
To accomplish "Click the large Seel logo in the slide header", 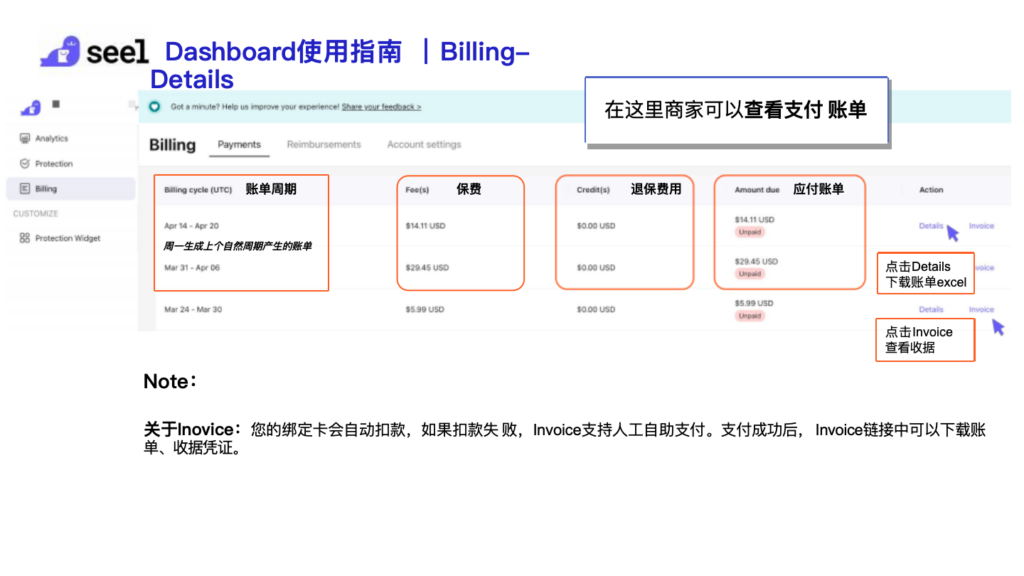I will click(94, 51).
